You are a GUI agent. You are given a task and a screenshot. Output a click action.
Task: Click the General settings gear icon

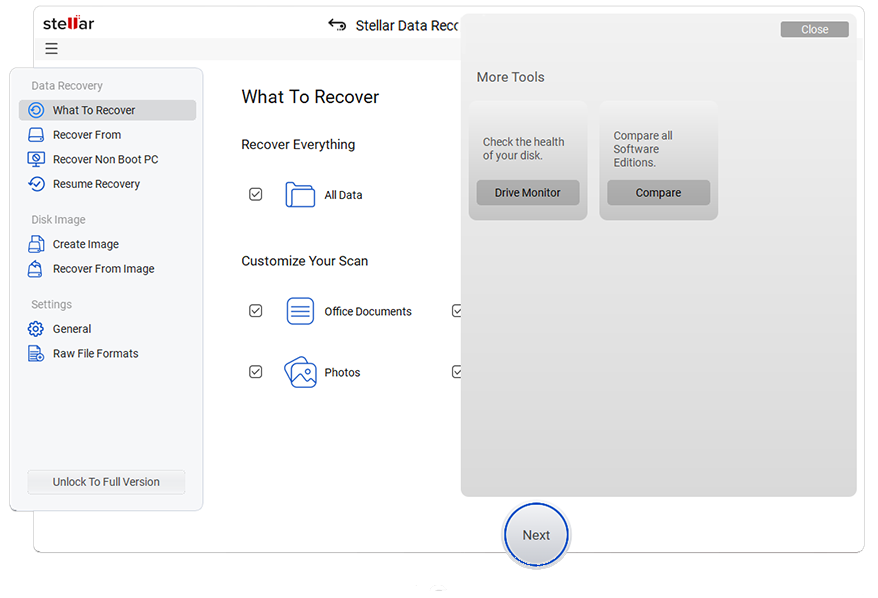click(36, 329)
